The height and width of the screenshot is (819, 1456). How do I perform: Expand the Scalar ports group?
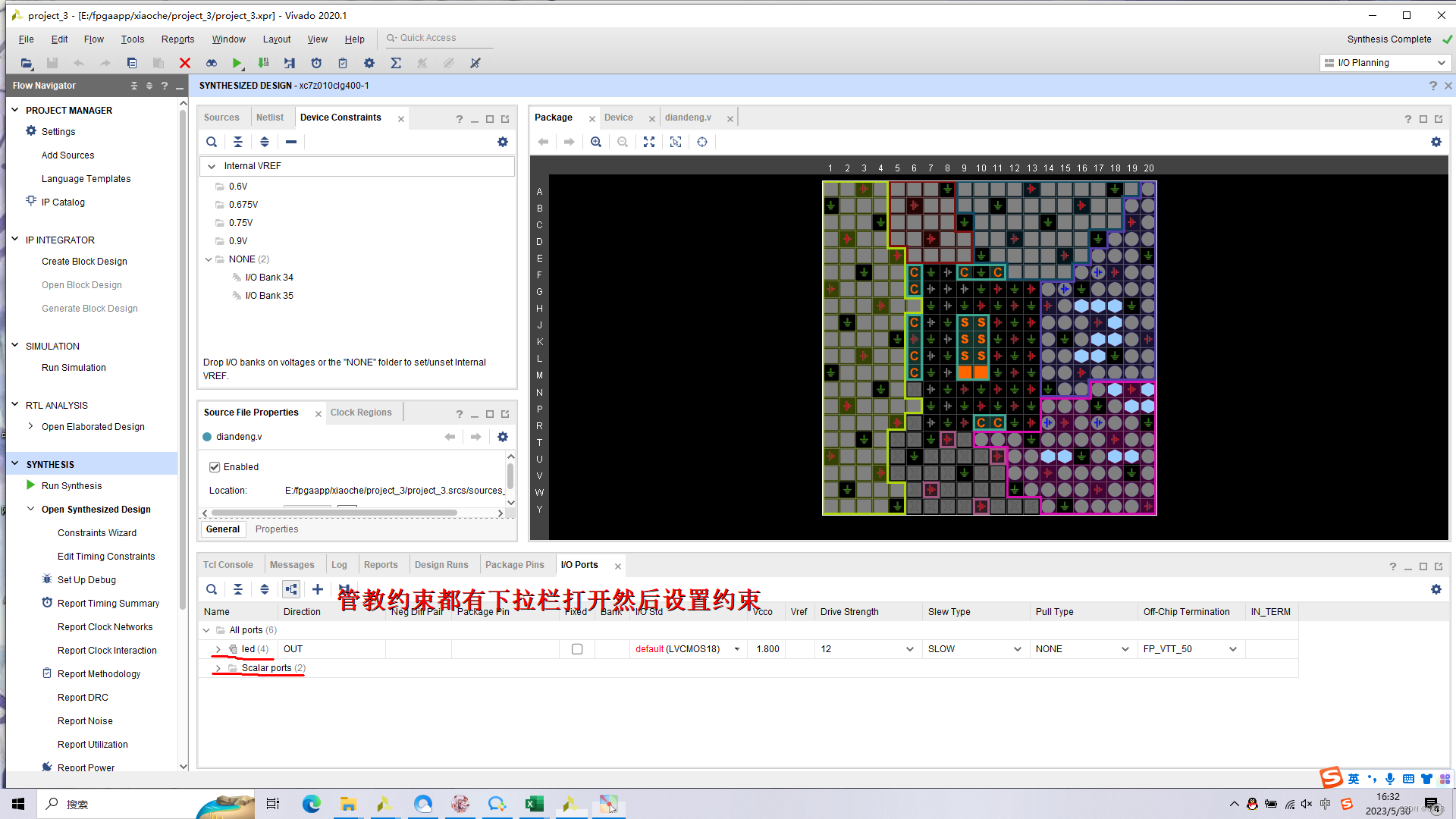[x=218, y=668]
